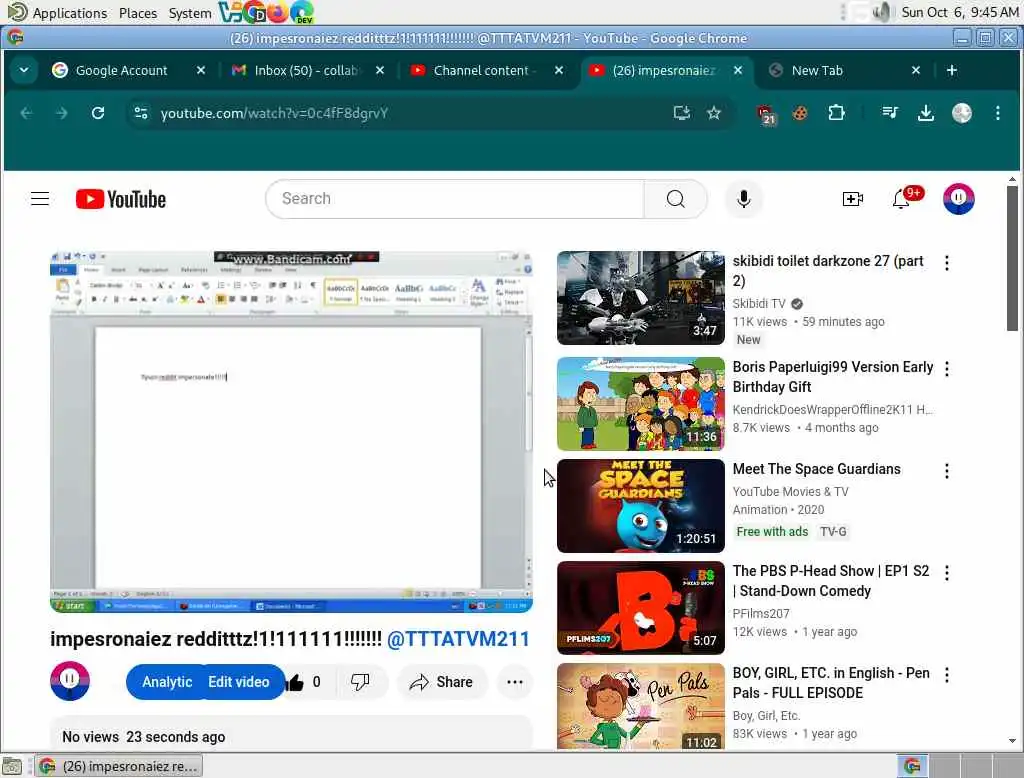
Task: Open the cookie extension icon
Action: coord(800,113)
